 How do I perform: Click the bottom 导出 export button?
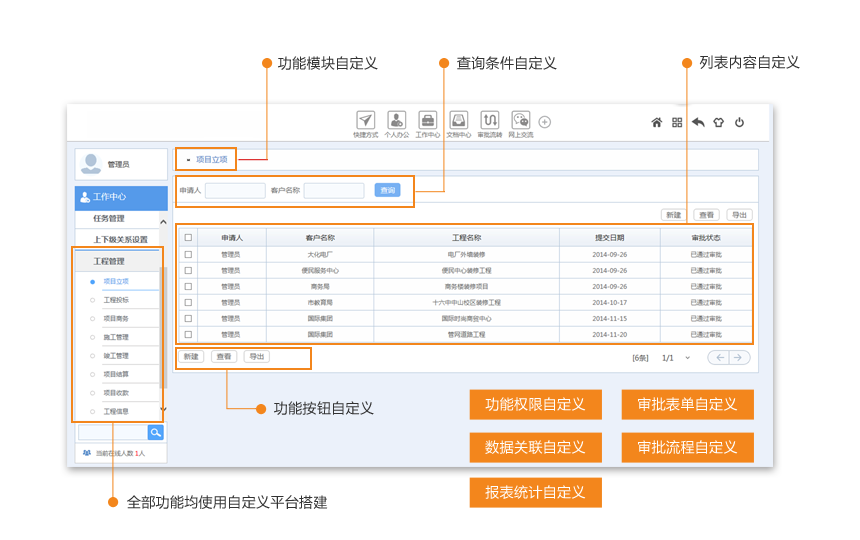[x=257, y=356]
